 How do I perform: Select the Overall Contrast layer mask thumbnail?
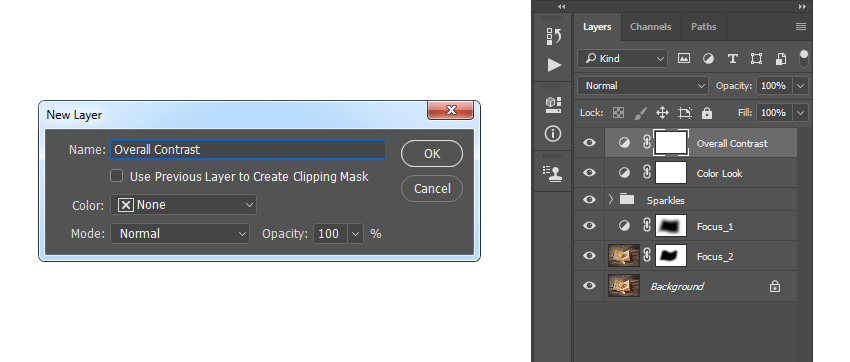click(671, 143)
